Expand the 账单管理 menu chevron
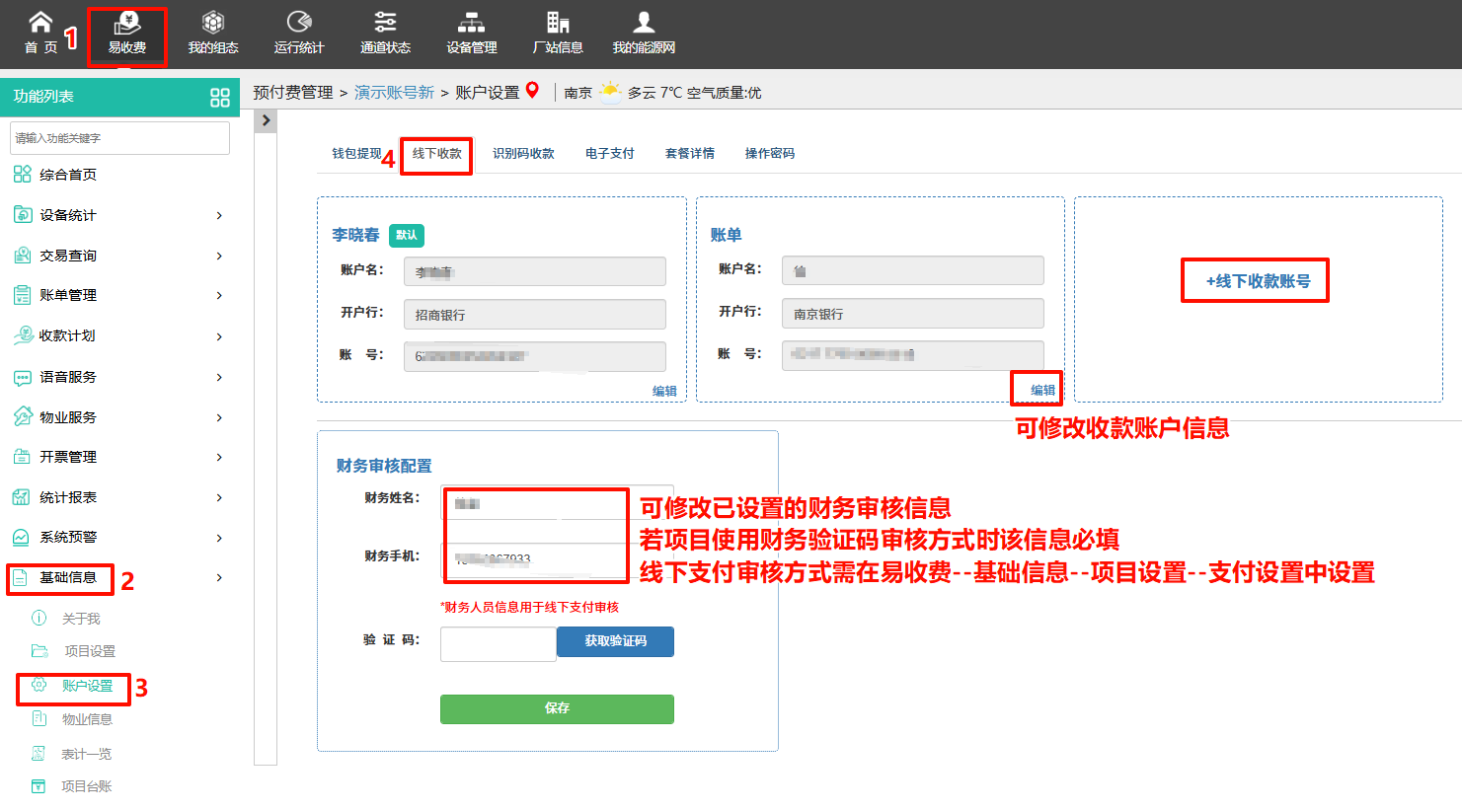Image resolution: width=1462 pixels, height=812 pixels. (x=219, y=295)
